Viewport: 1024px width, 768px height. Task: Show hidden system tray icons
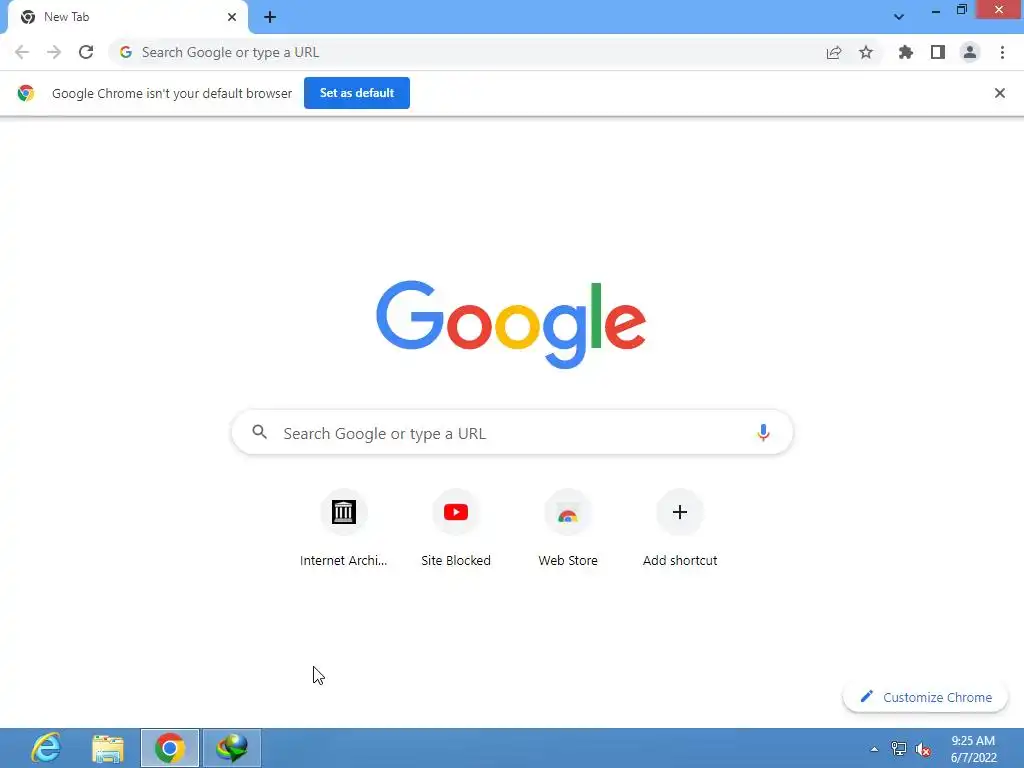tap(874, 749)
